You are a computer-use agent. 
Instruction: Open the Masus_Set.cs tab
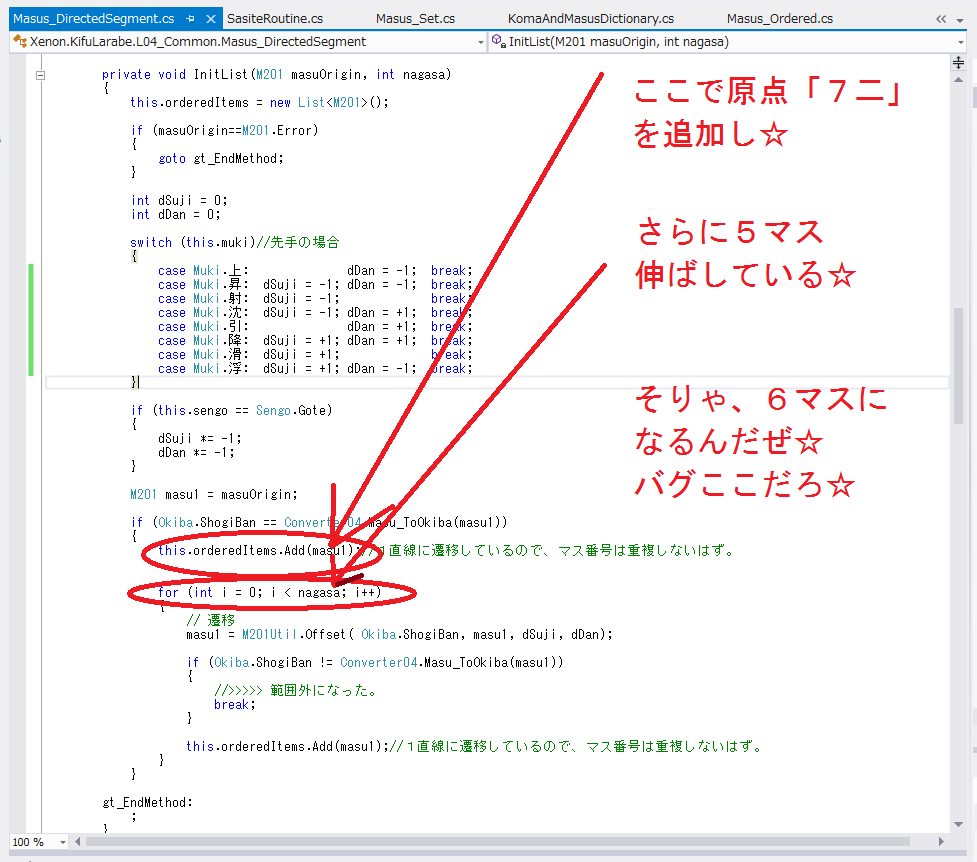pyautogui.click(x=415, y=19)
